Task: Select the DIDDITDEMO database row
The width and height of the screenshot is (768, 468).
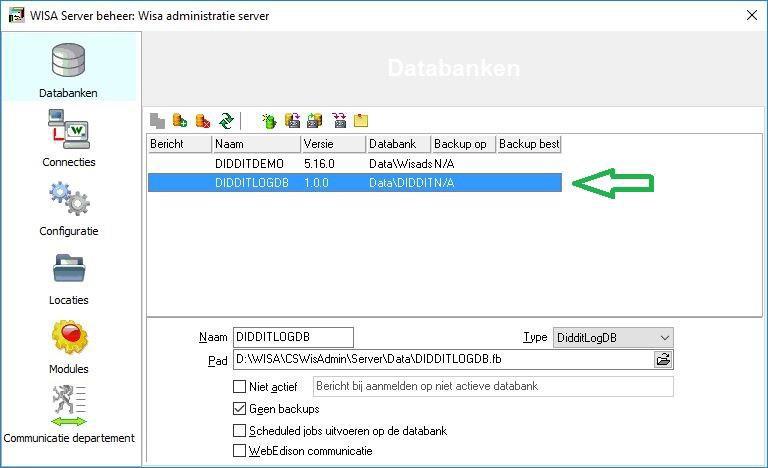Action: tap(355, 164)
